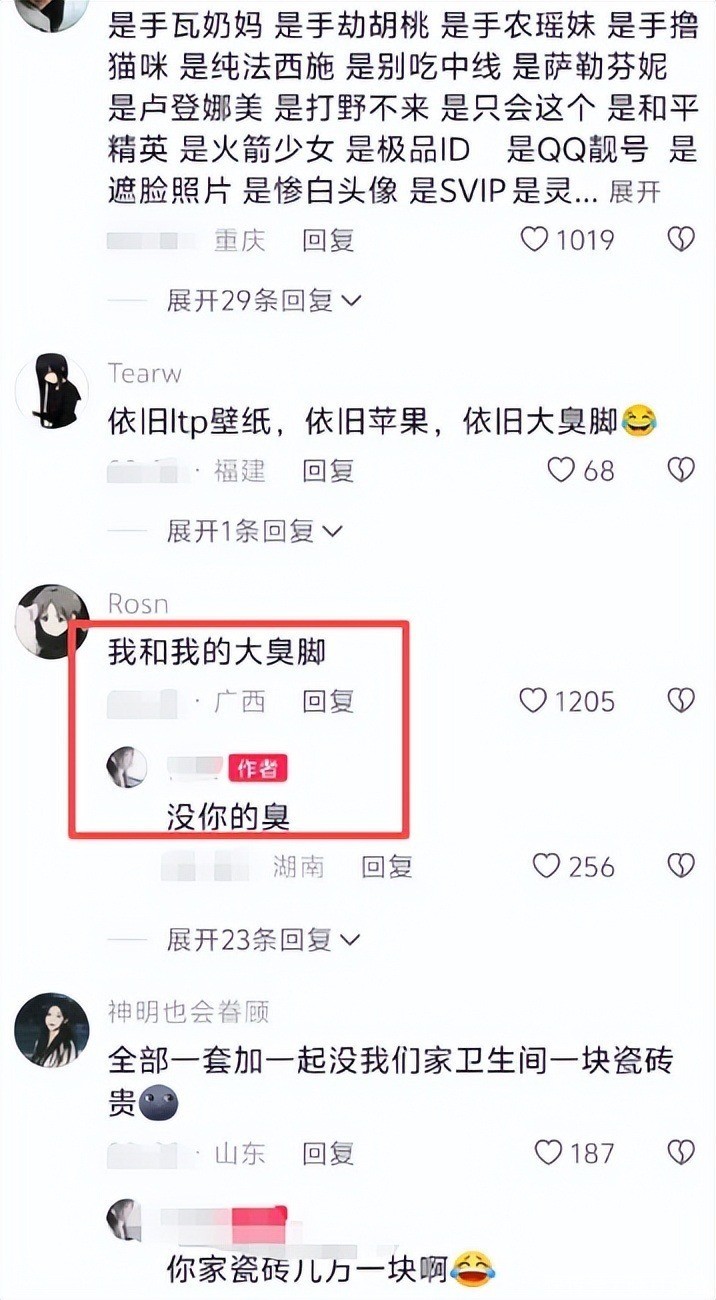Expand the 29 replies
This screenshot has width=716, height=1300.
pyautogui.click(x=264, y=301)
